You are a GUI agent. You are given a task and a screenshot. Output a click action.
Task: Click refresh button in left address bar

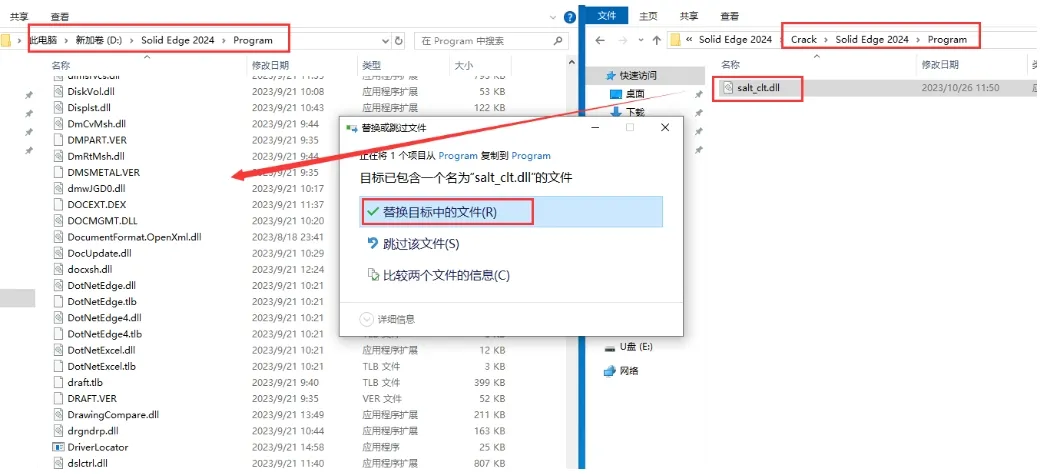[398, 41]
